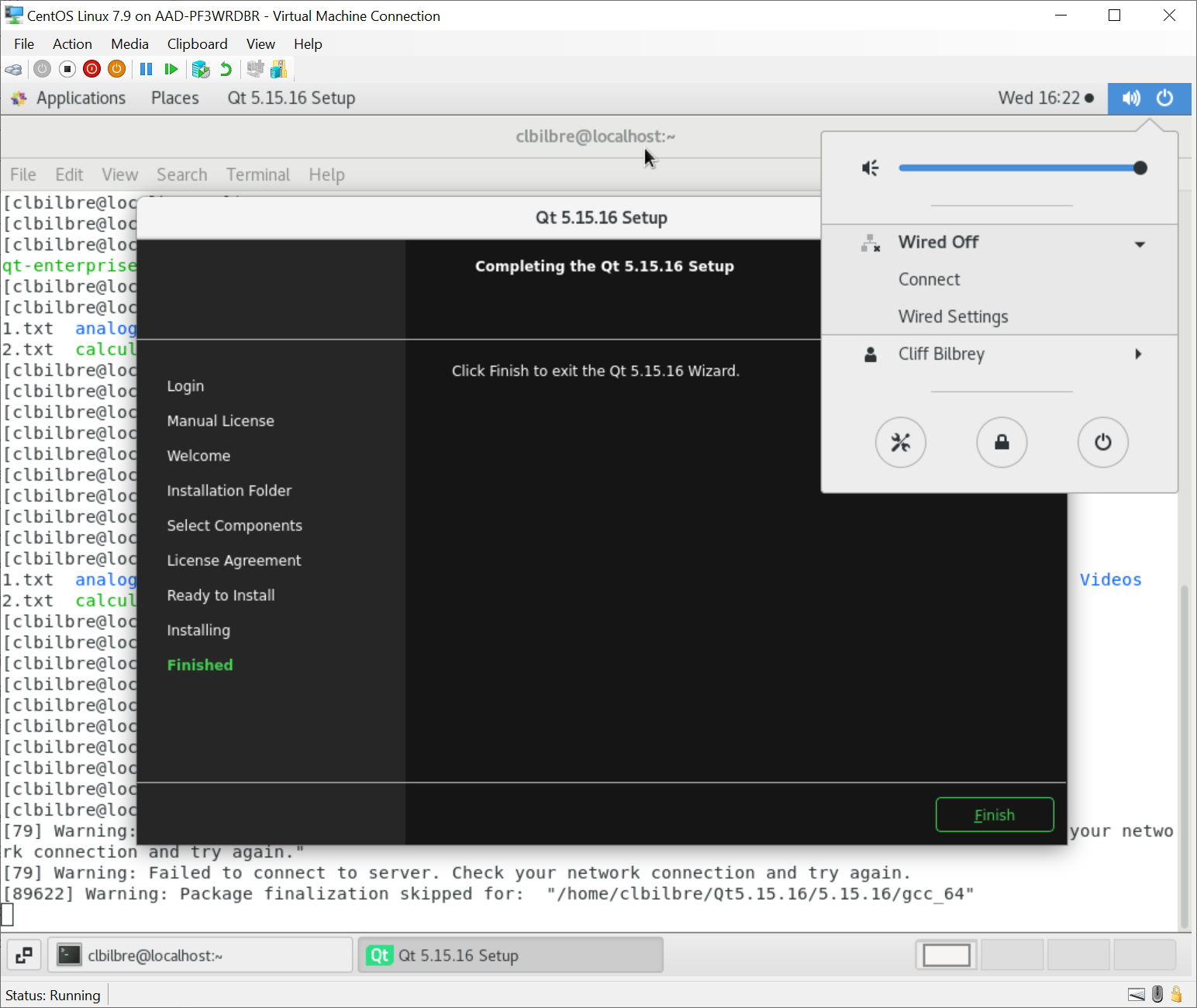This screenshot has width=1197, height=1008.
Task: Click the Installation Folder step label
Action: (x=229, y=490)
